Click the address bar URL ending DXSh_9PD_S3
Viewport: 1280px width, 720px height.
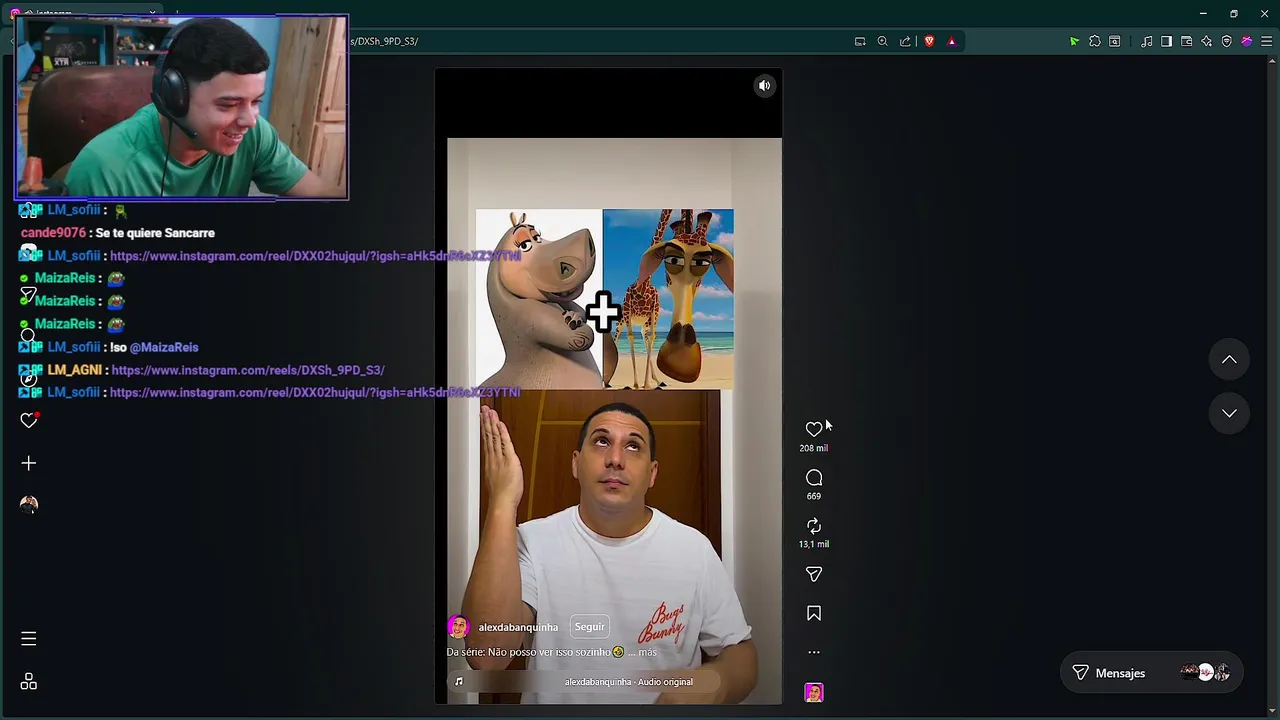coord(384,41)
